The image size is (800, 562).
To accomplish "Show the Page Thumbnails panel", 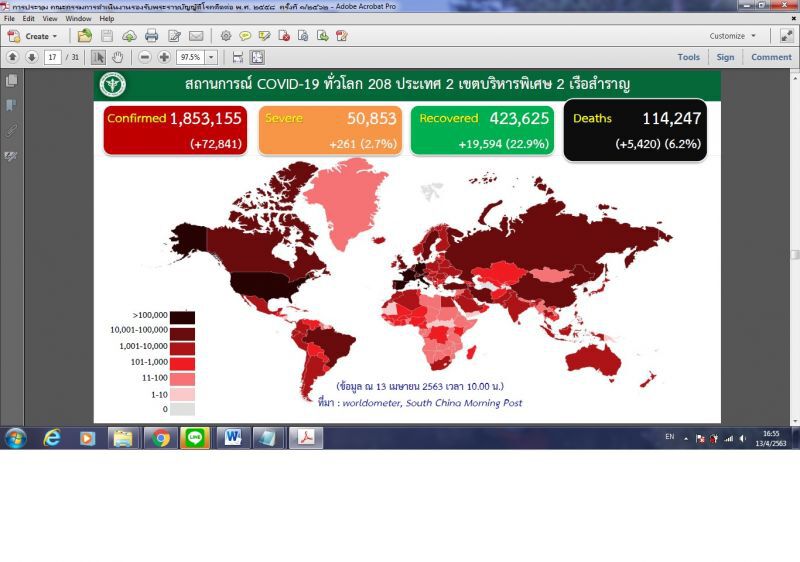I will 11,81.
